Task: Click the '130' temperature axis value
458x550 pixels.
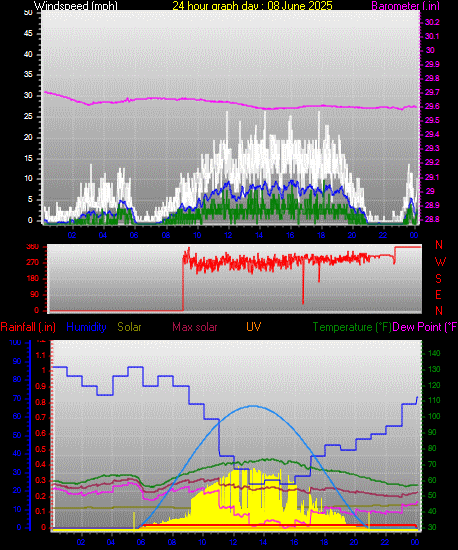Action: coord(434,370)
